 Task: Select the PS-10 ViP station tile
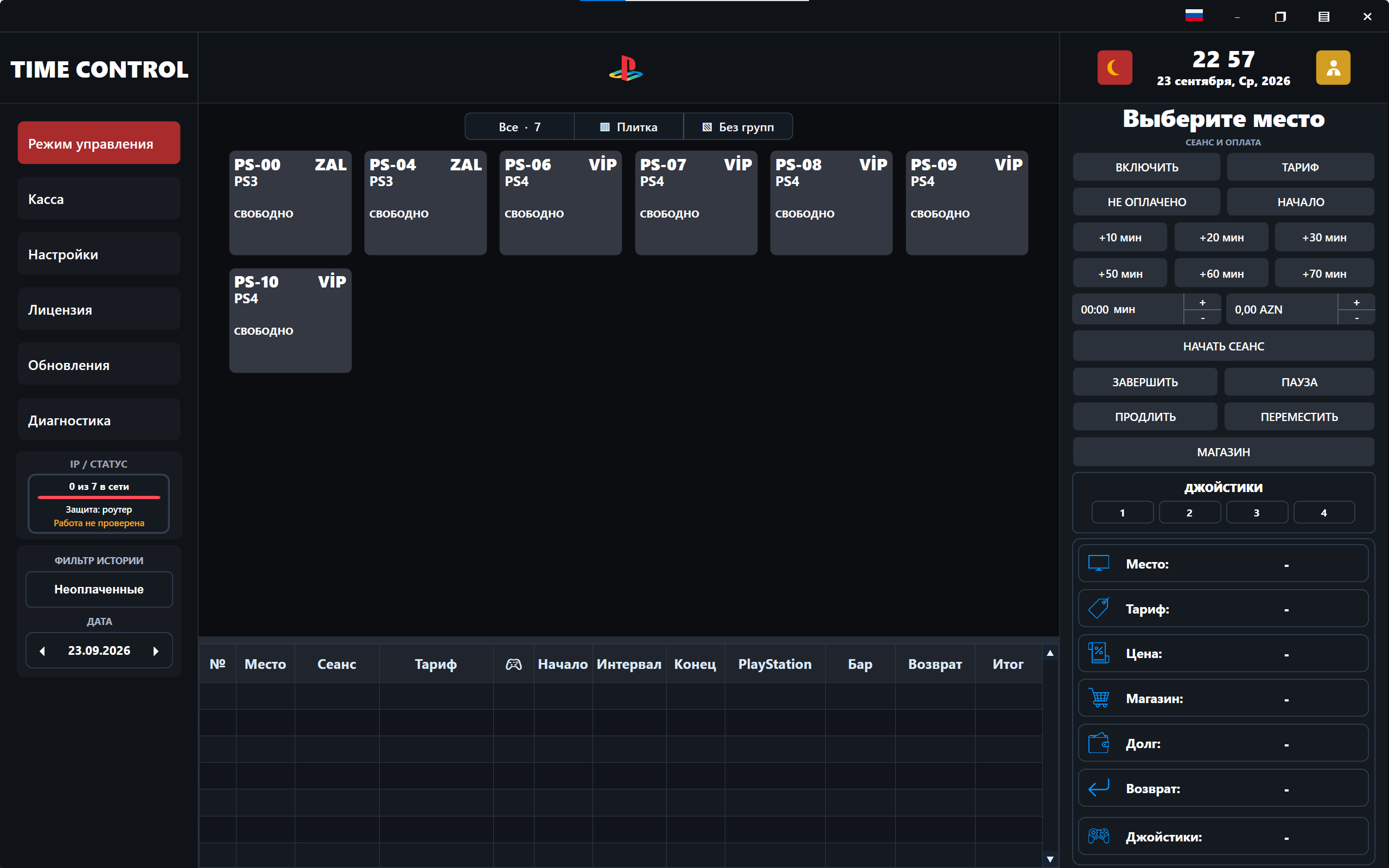pyautogui.click(x=290, y=320)
